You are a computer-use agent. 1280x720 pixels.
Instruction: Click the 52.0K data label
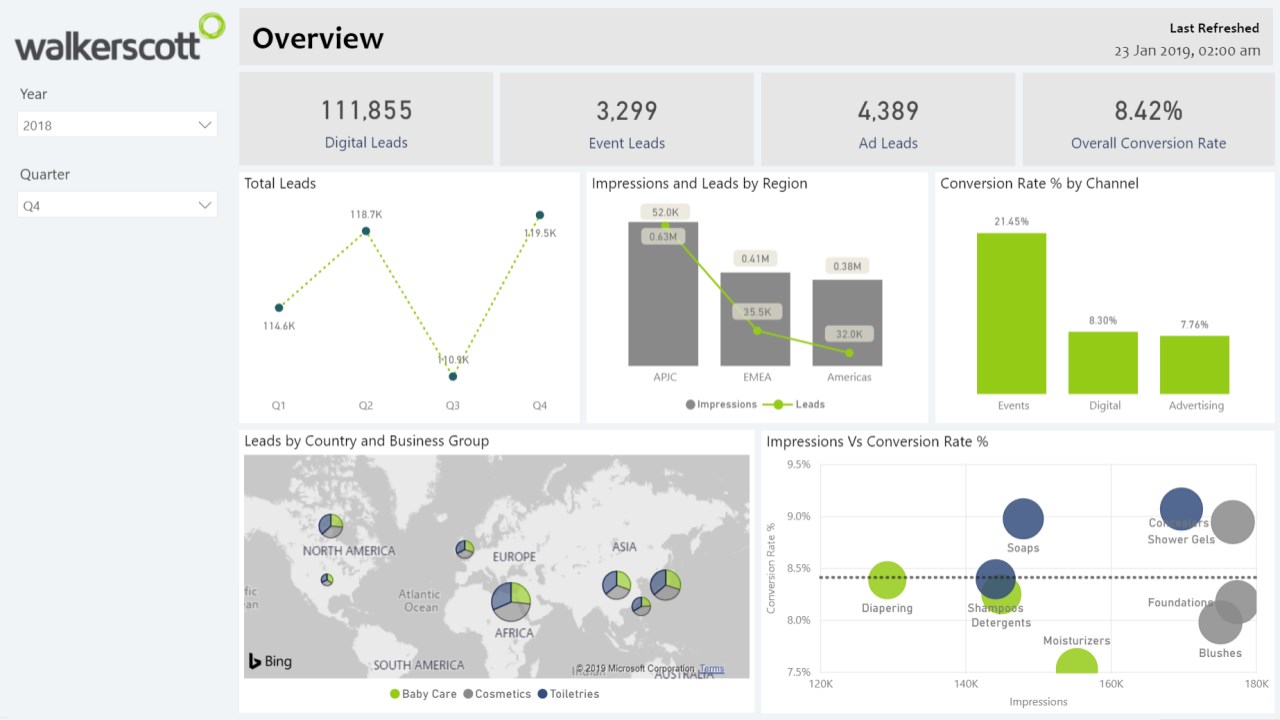click(665, 212)
